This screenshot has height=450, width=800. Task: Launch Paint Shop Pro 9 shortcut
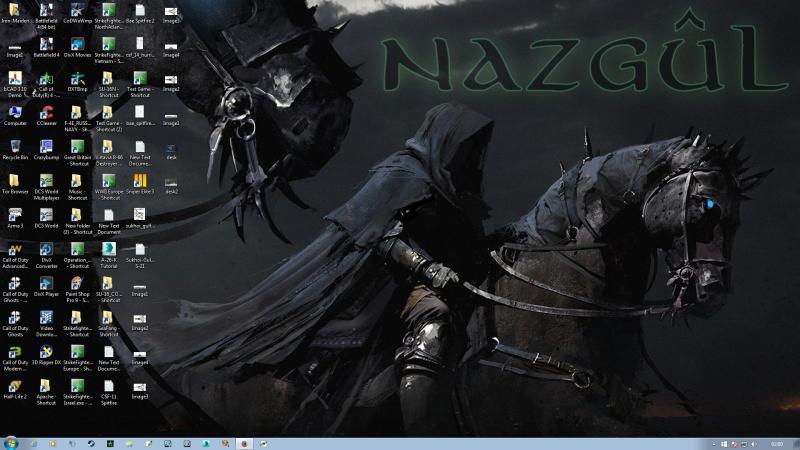point(78,289)
